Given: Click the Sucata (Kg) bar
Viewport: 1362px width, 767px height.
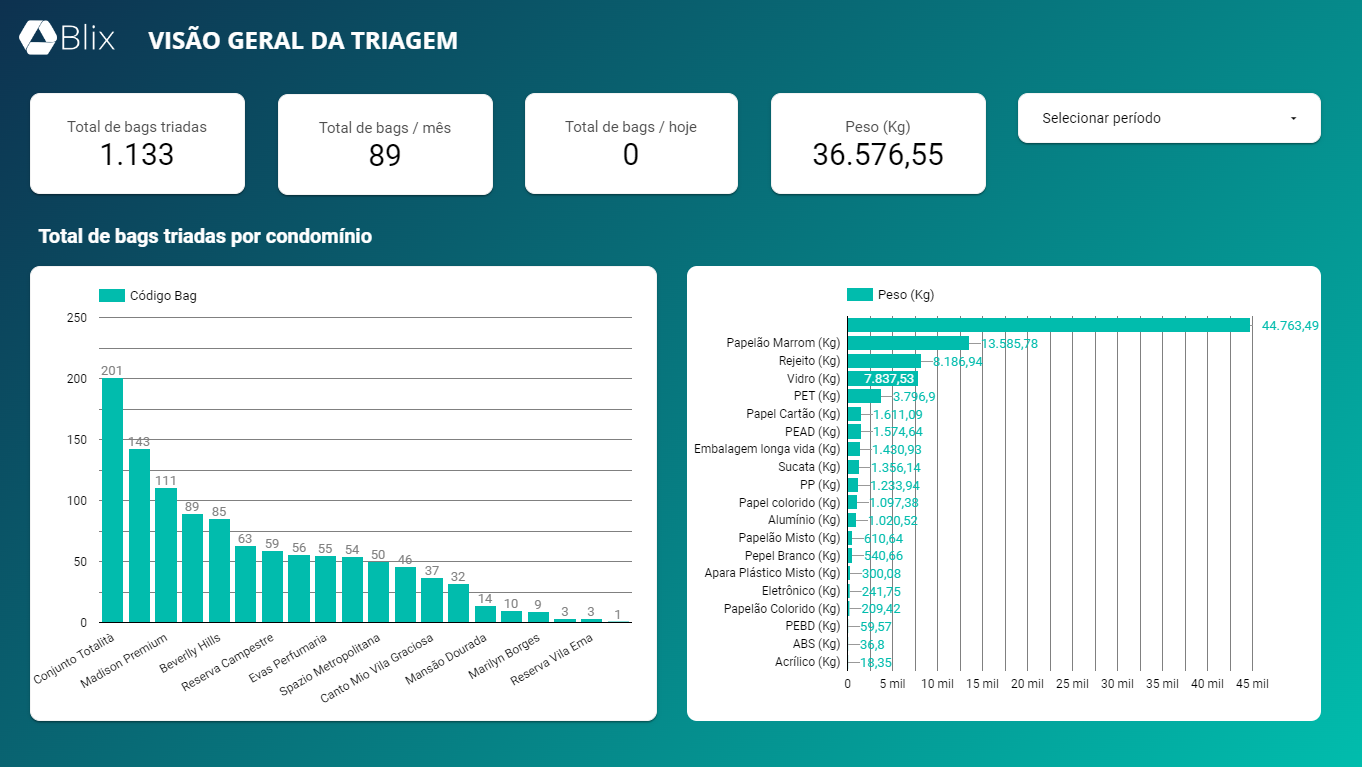Looking at the screenshot, I should [x=853, y=467].
